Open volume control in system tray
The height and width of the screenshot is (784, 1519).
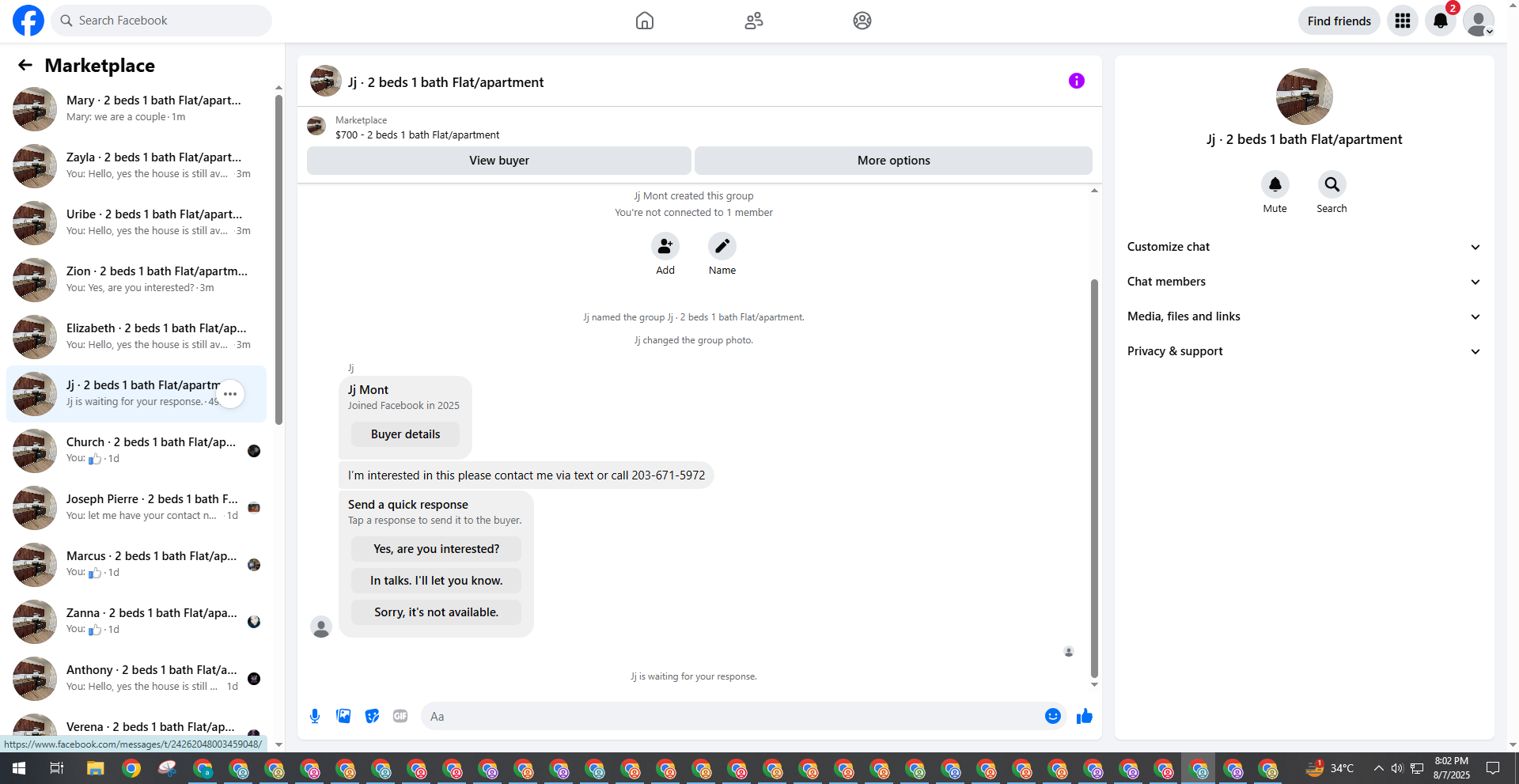tap(1397, 768)
